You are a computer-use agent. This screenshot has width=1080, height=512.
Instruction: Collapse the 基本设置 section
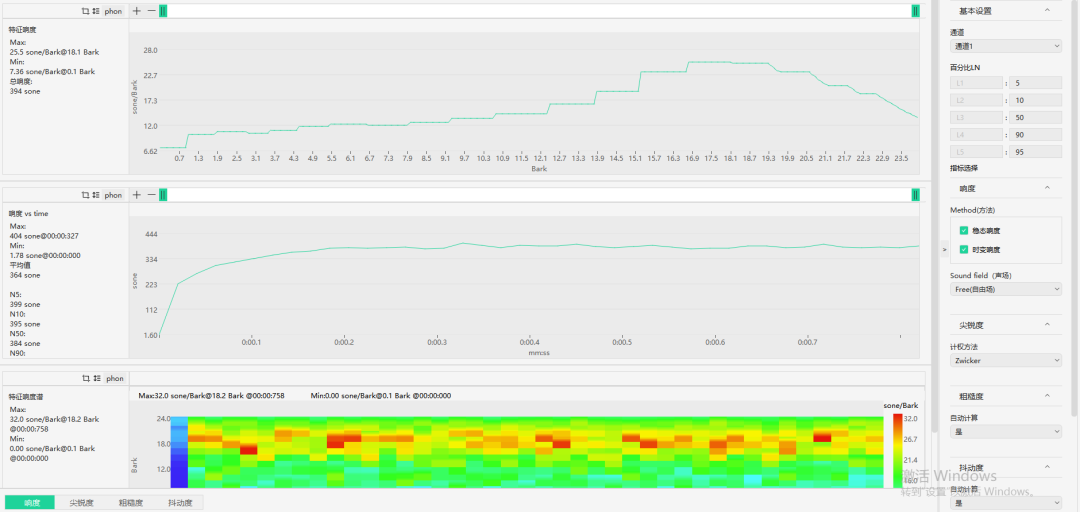[x=1047, y=10]
